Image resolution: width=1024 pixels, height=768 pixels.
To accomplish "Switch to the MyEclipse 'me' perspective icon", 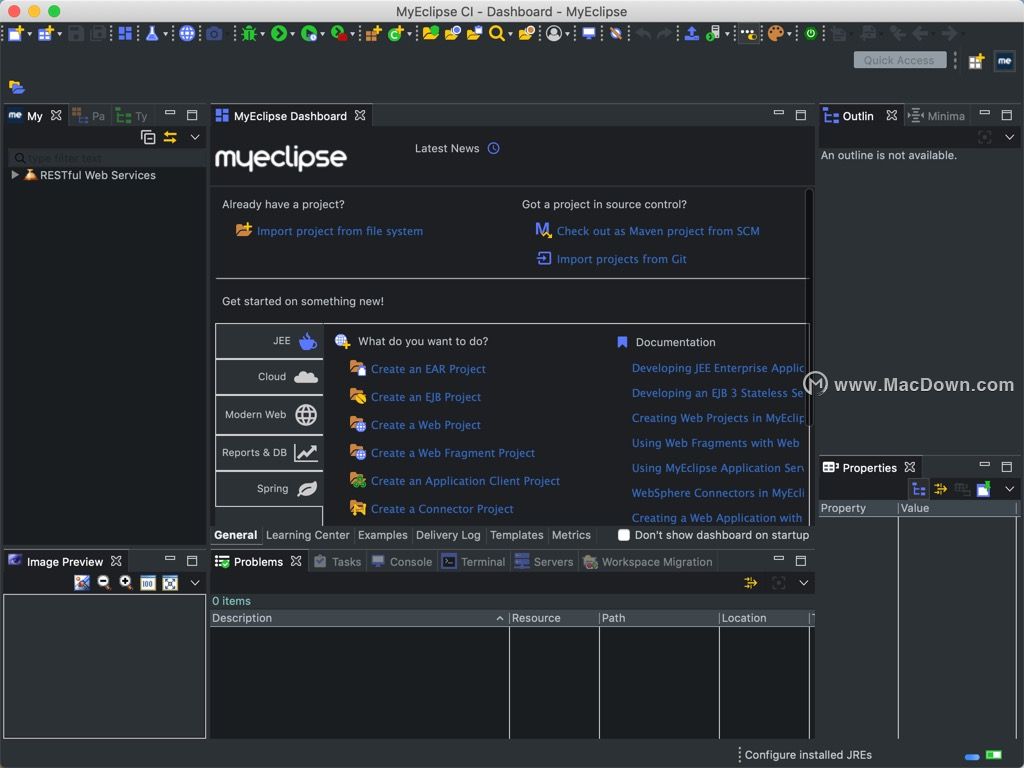I will [x=1004, y=61].
